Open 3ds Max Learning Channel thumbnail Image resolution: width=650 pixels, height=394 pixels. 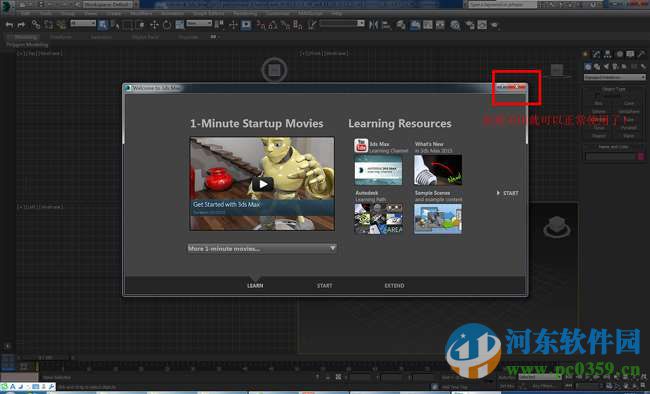tap(378, 170)
